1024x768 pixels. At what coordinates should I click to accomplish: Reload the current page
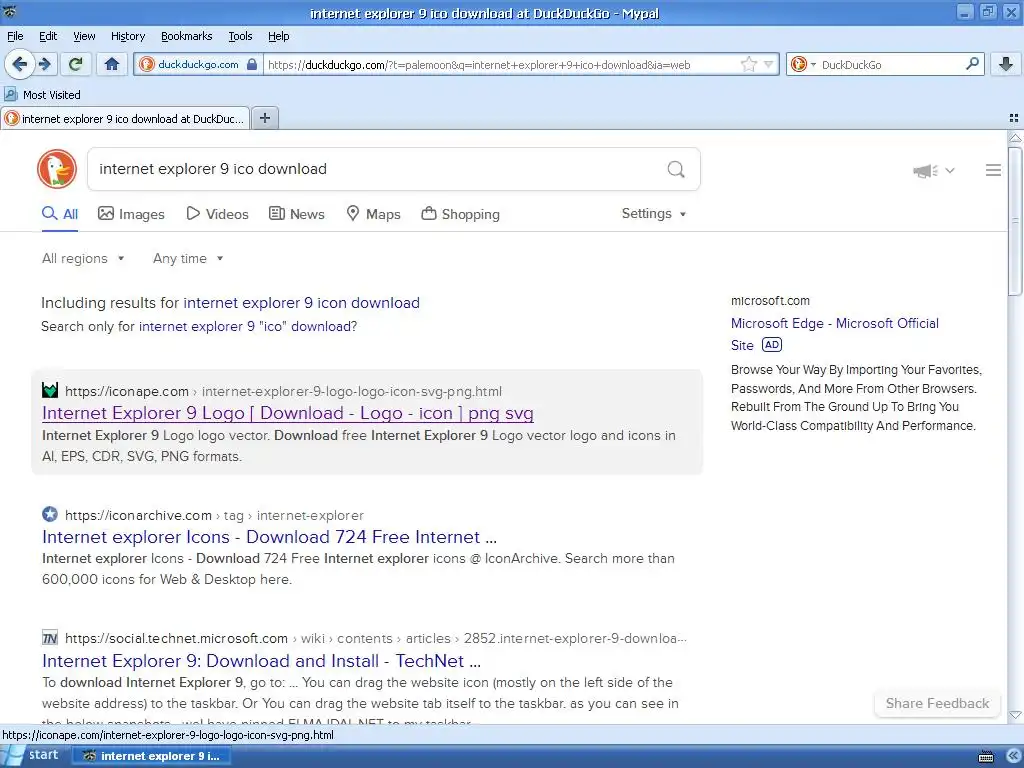point(76,64)
